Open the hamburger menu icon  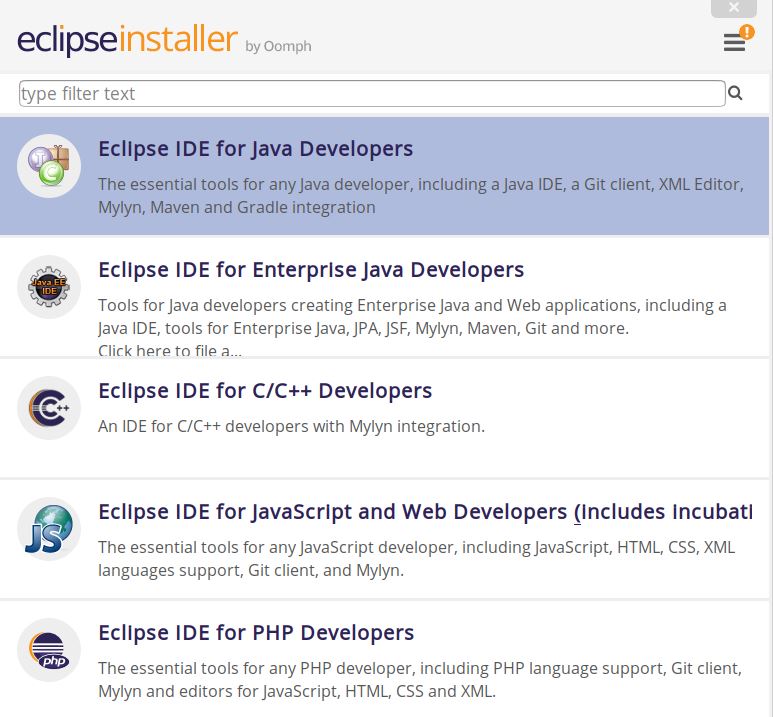coord(734,42)
